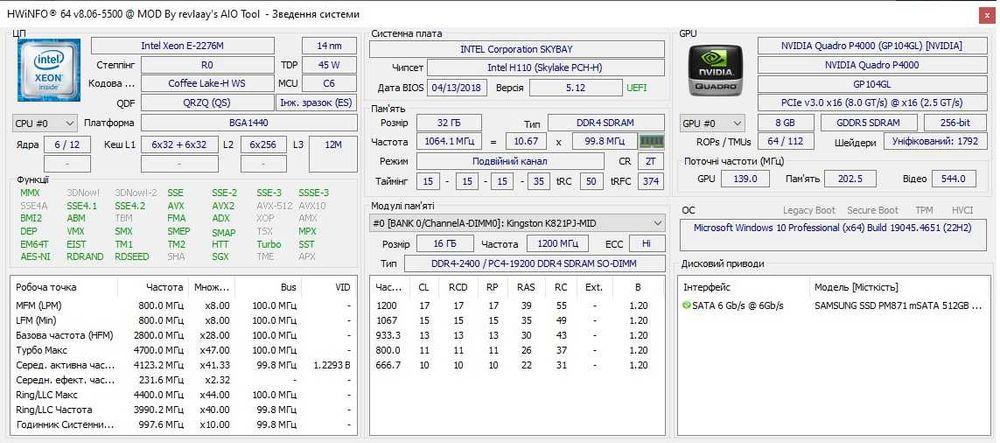This screenshot has width=1000, height=443.
Task: Click the 8 GB video memory field
Action: click(x=786, y=123)
